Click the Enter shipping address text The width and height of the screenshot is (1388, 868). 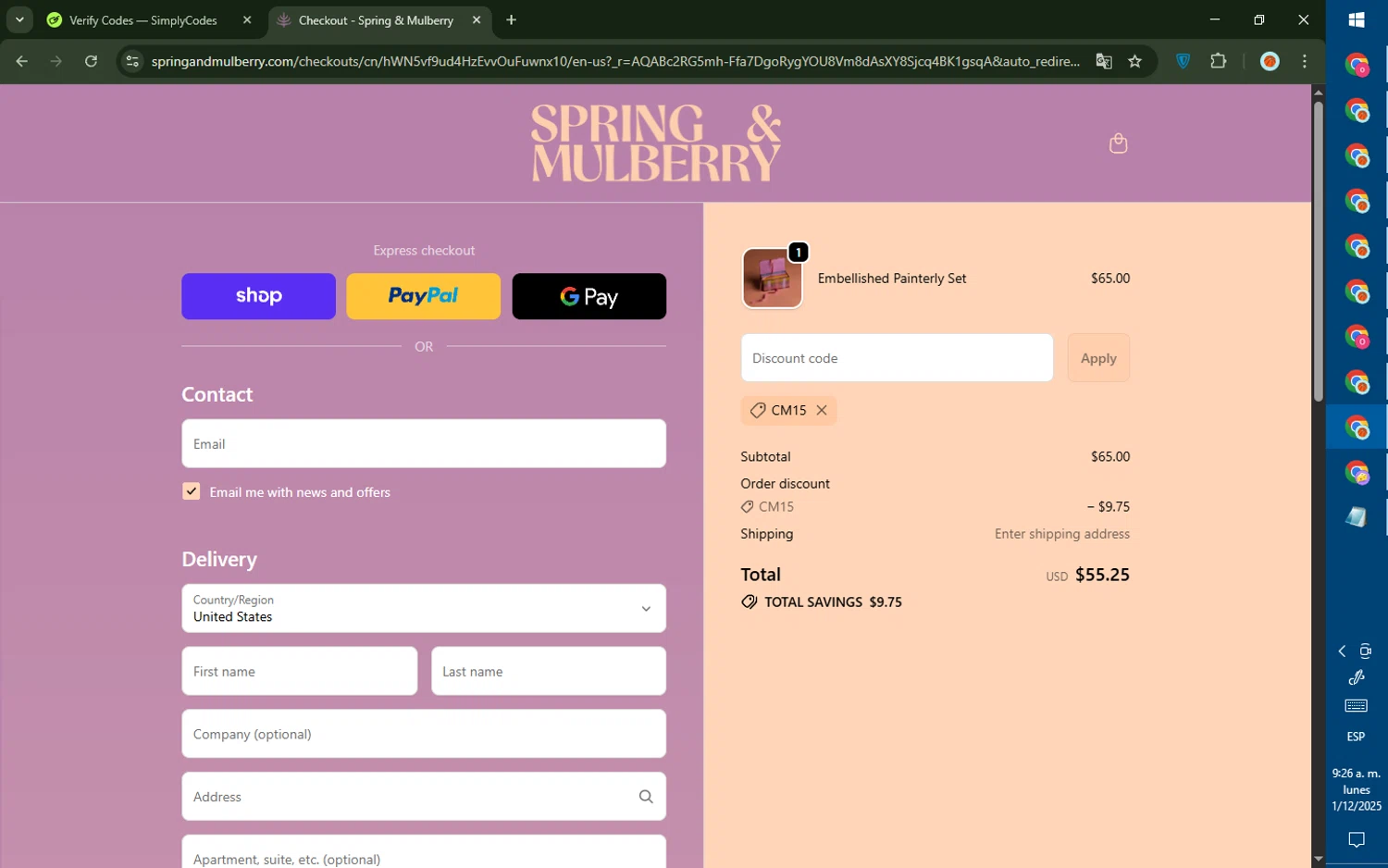1062,534
